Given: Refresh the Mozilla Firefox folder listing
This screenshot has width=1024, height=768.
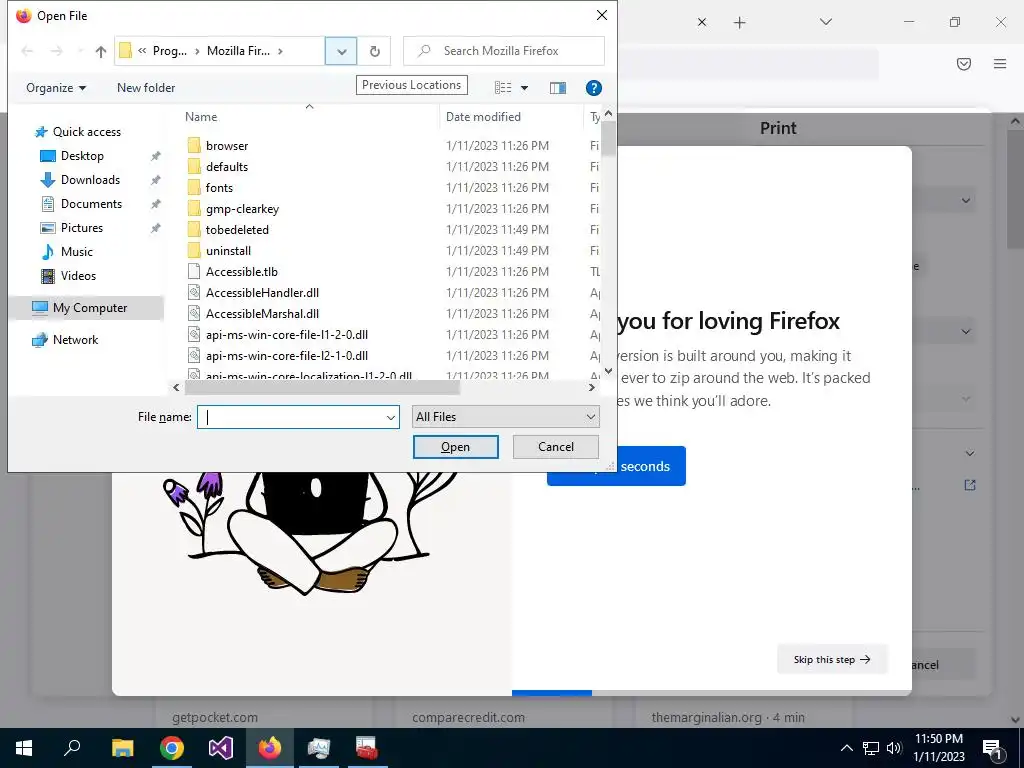Looking at the screenshot, I should pyautogui.click(x=374, y=51).
